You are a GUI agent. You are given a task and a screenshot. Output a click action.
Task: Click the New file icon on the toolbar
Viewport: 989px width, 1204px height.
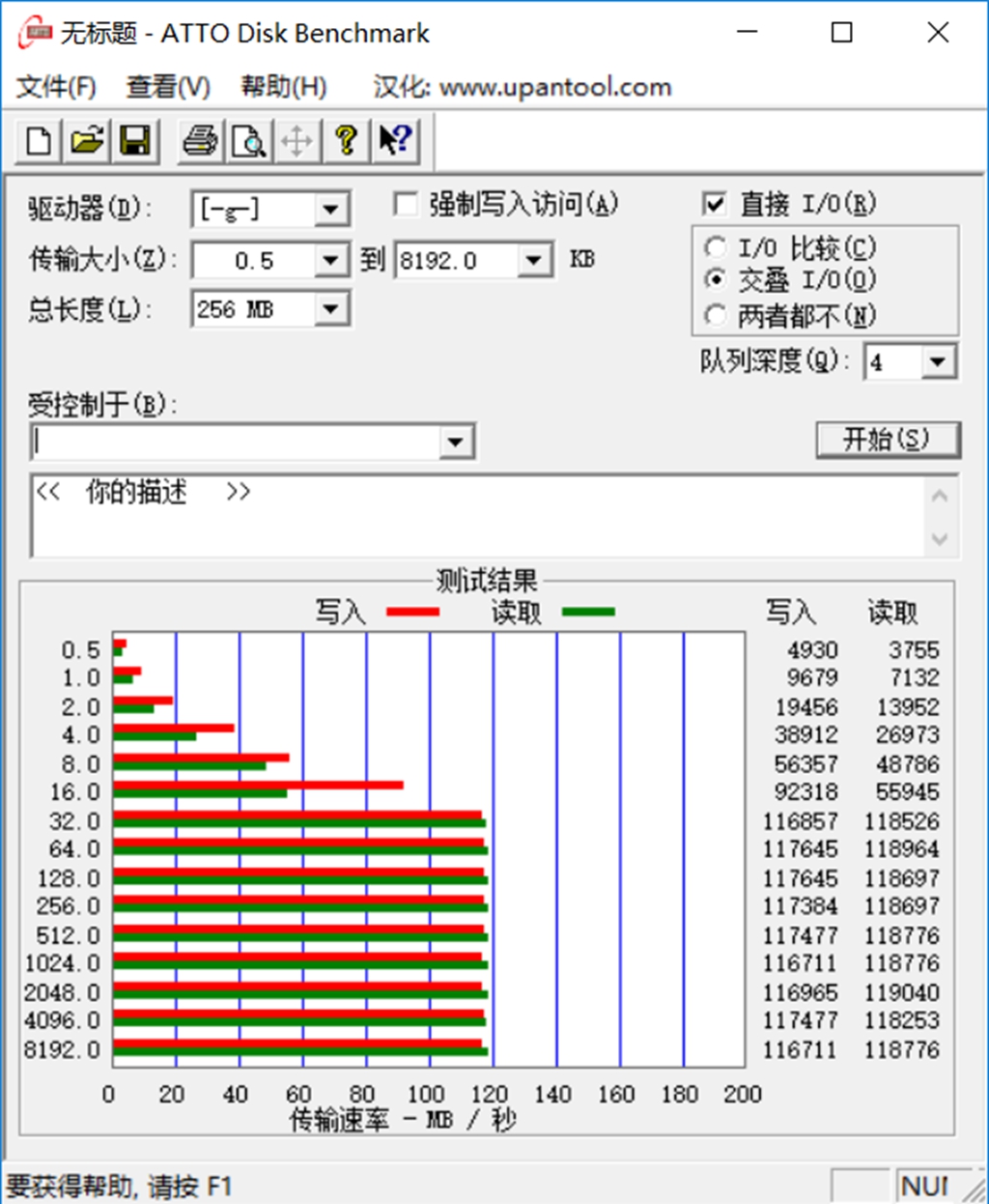[x=37, y=140]
